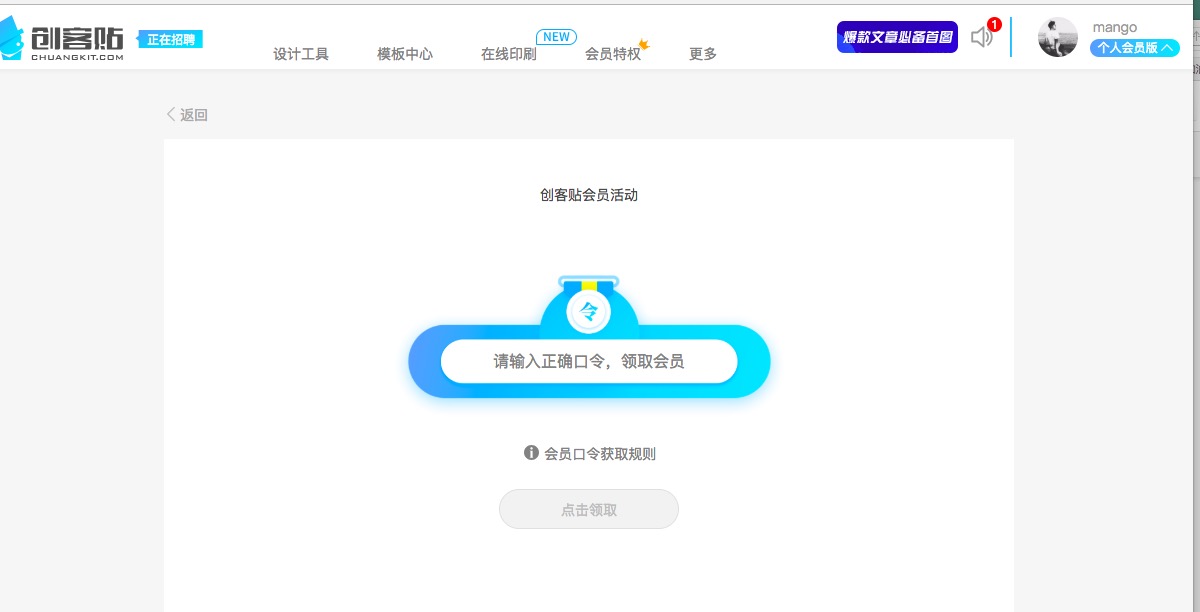
Task: Focus the 请输入正确口令 input field
Action: [589, 361]
